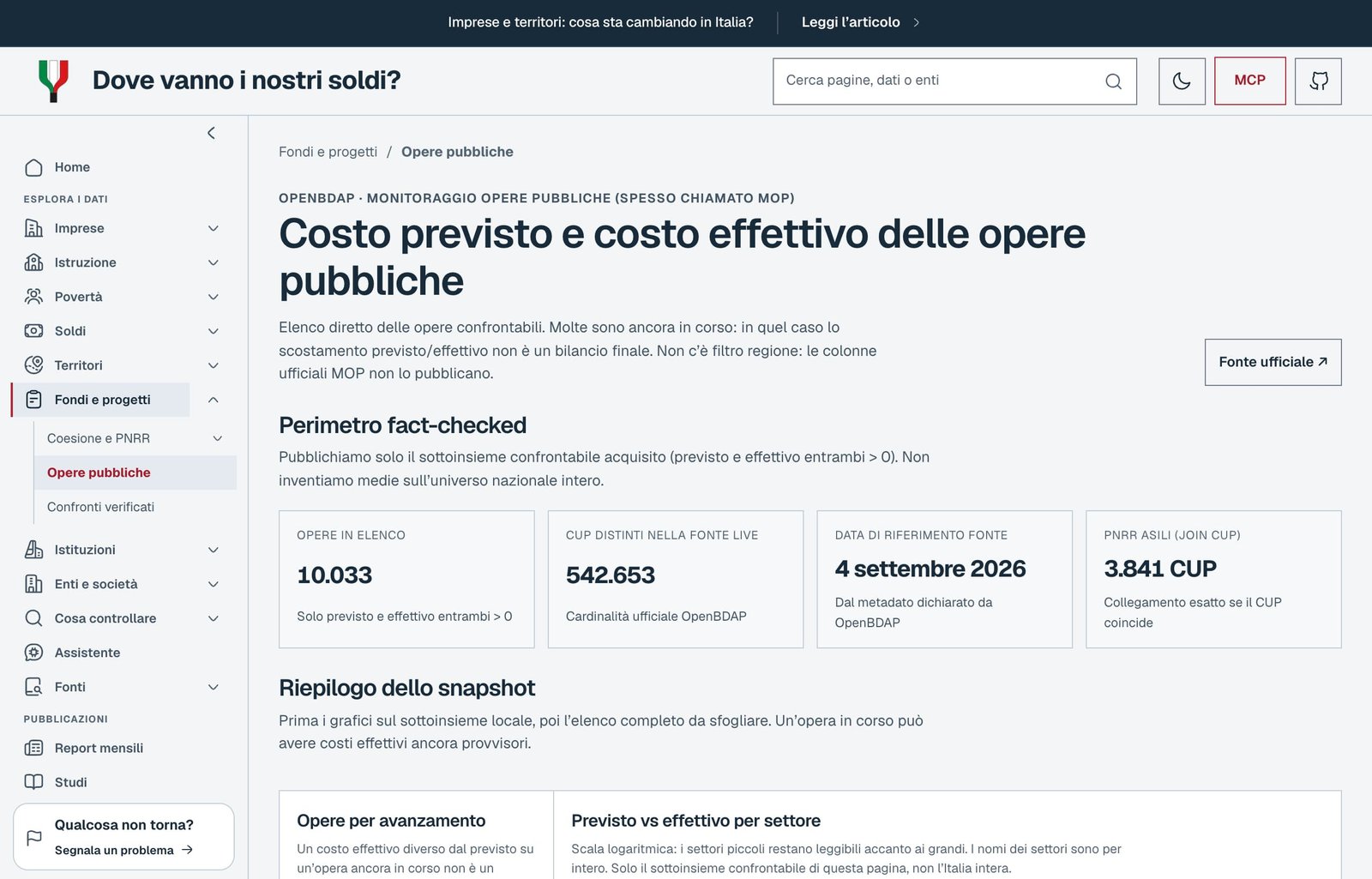Expand the Coesione e PNRR submenu chevron
Screen dimensions: 1372x879
[218, 438]
